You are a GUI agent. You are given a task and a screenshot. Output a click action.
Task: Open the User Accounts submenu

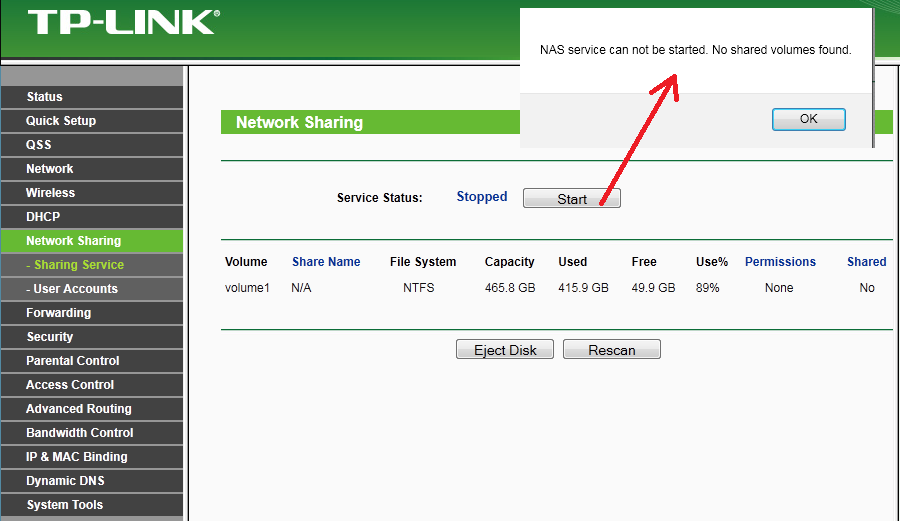[92, 289]
